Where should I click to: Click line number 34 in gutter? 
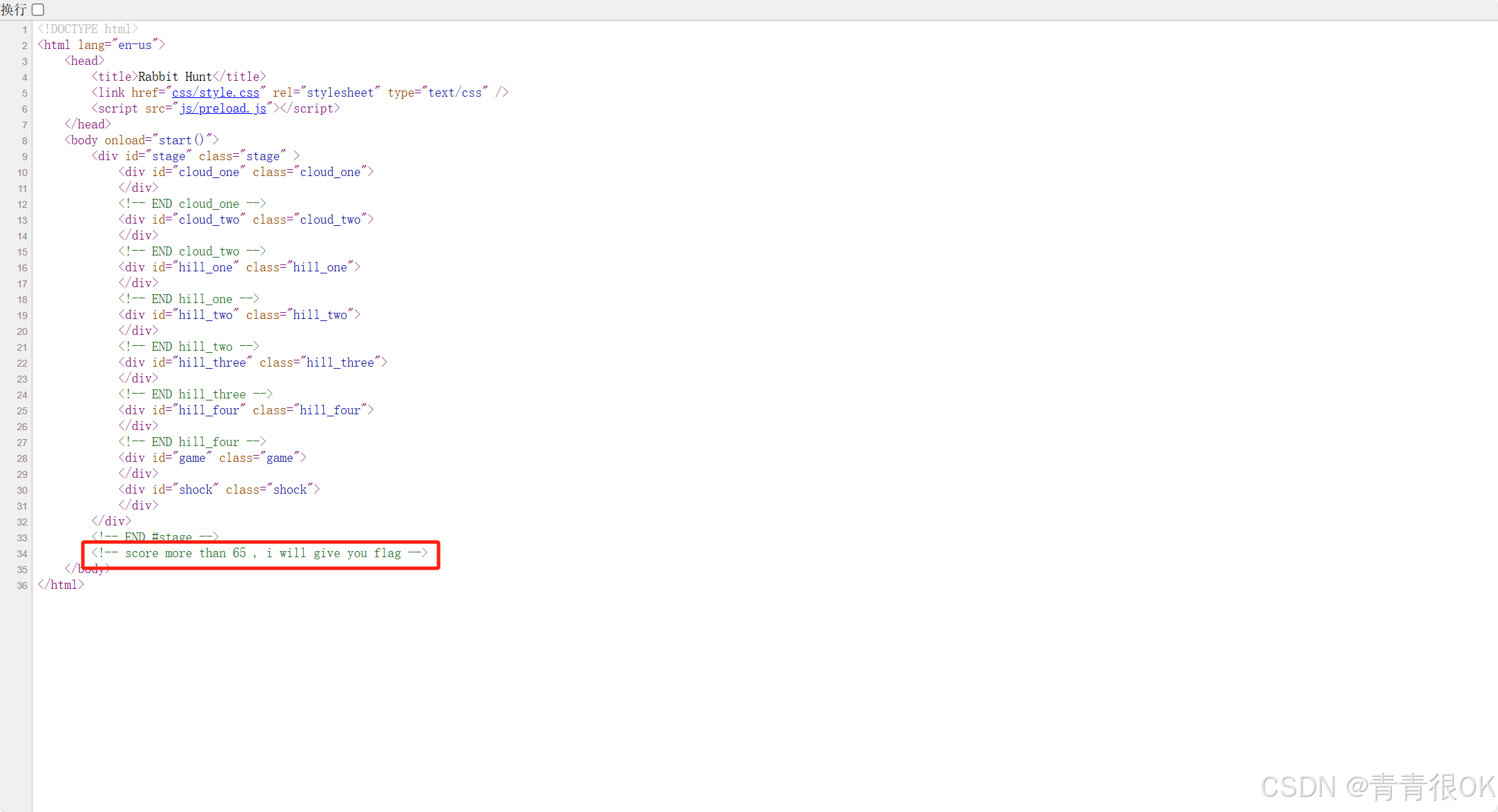tap(22, 554)
